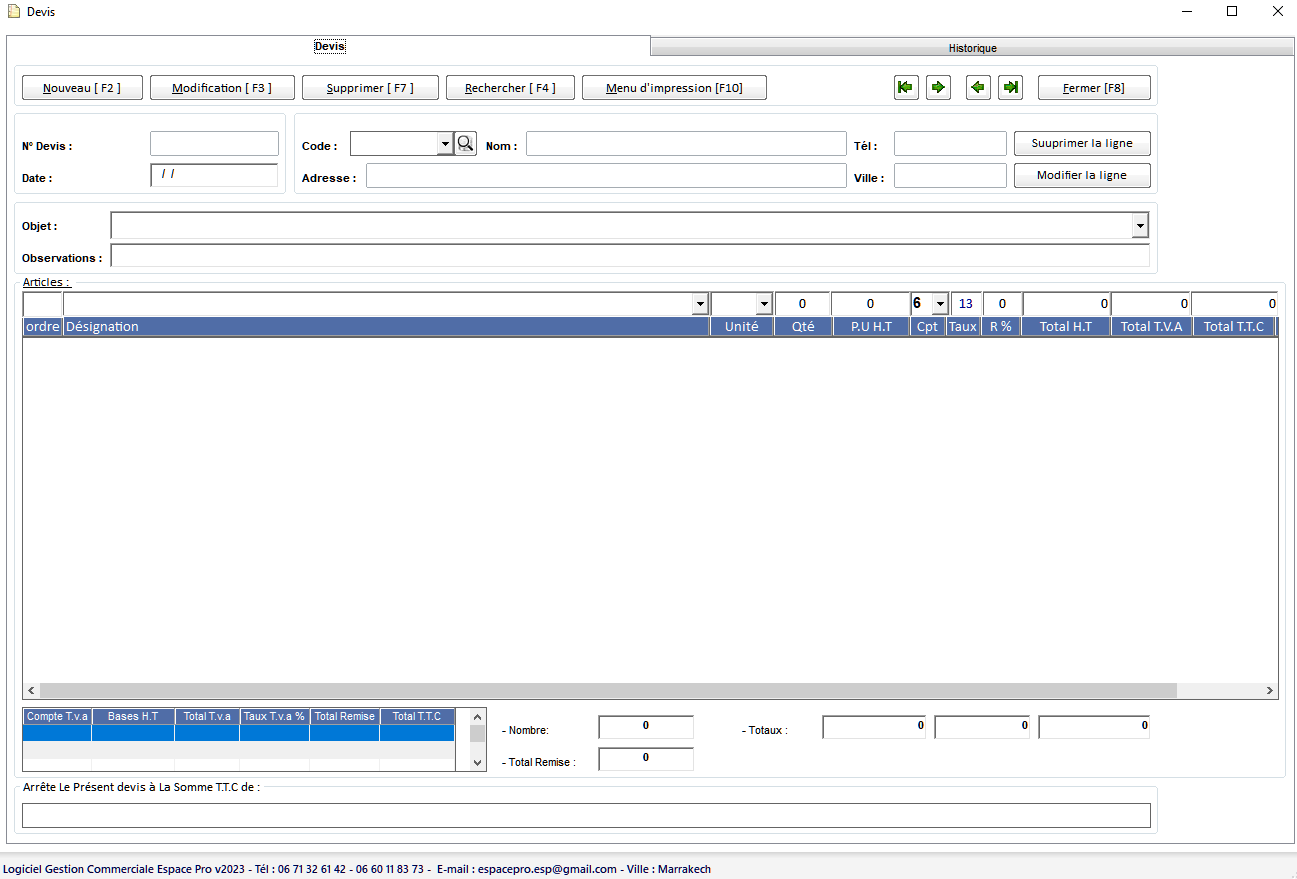
Task: Click Modification [F3] button
Action: tap(222, 88)
